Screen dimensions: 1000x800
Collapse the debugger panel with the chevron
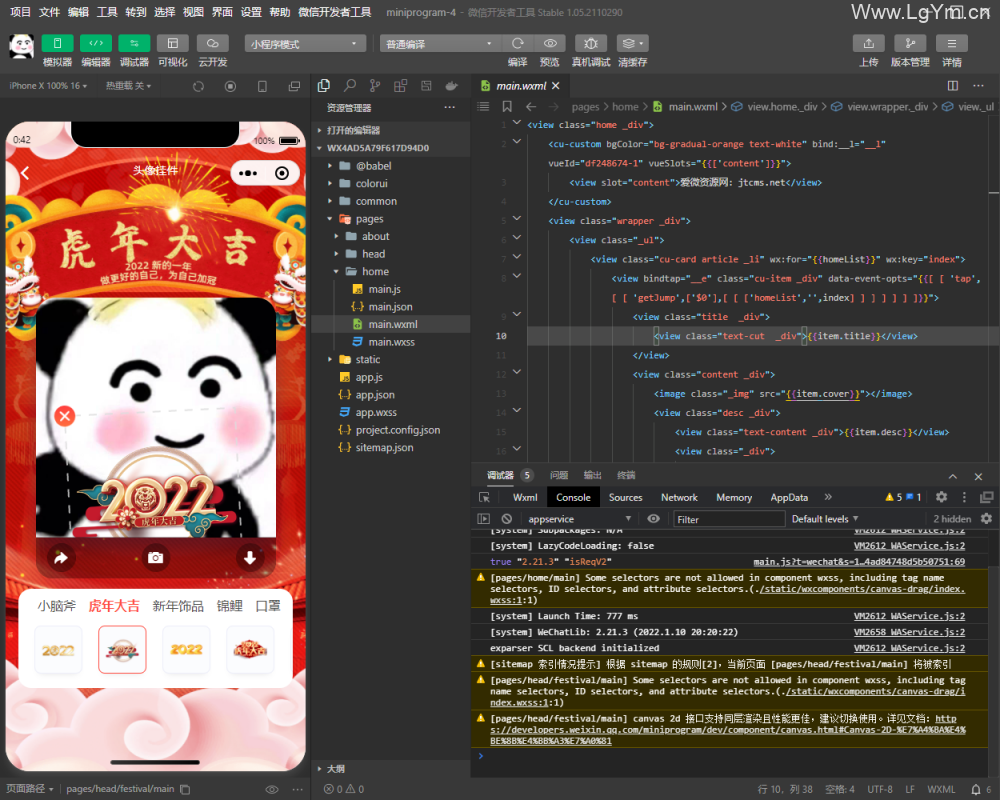(952, 477)
